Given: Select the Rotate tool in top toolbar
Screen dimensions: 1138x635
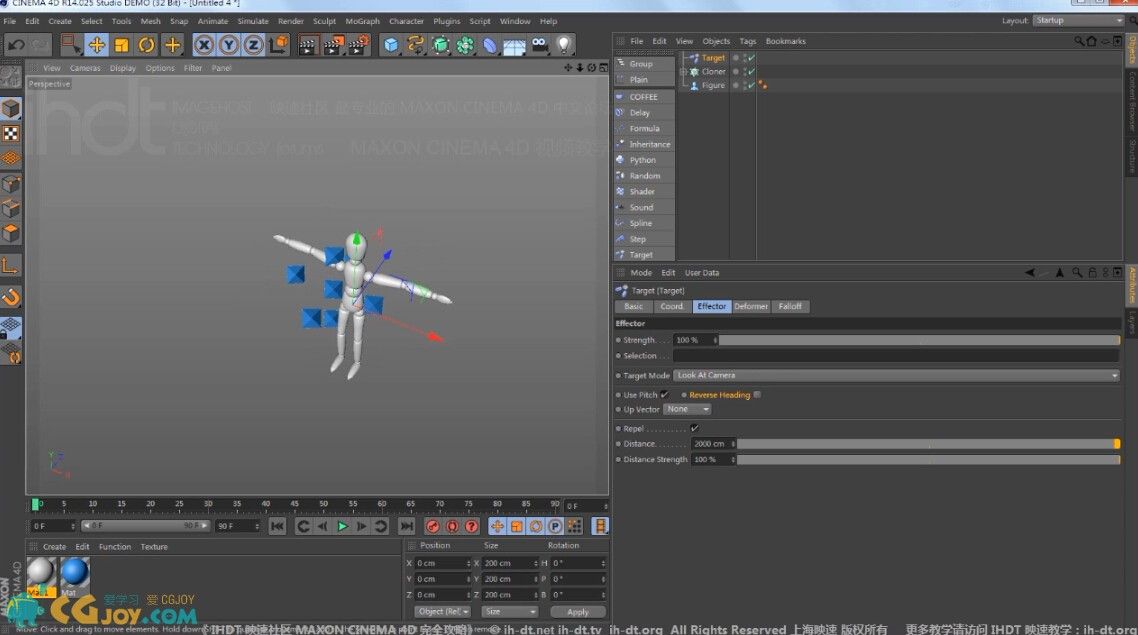Looking at the screenshot, I should tap(147, 46).
